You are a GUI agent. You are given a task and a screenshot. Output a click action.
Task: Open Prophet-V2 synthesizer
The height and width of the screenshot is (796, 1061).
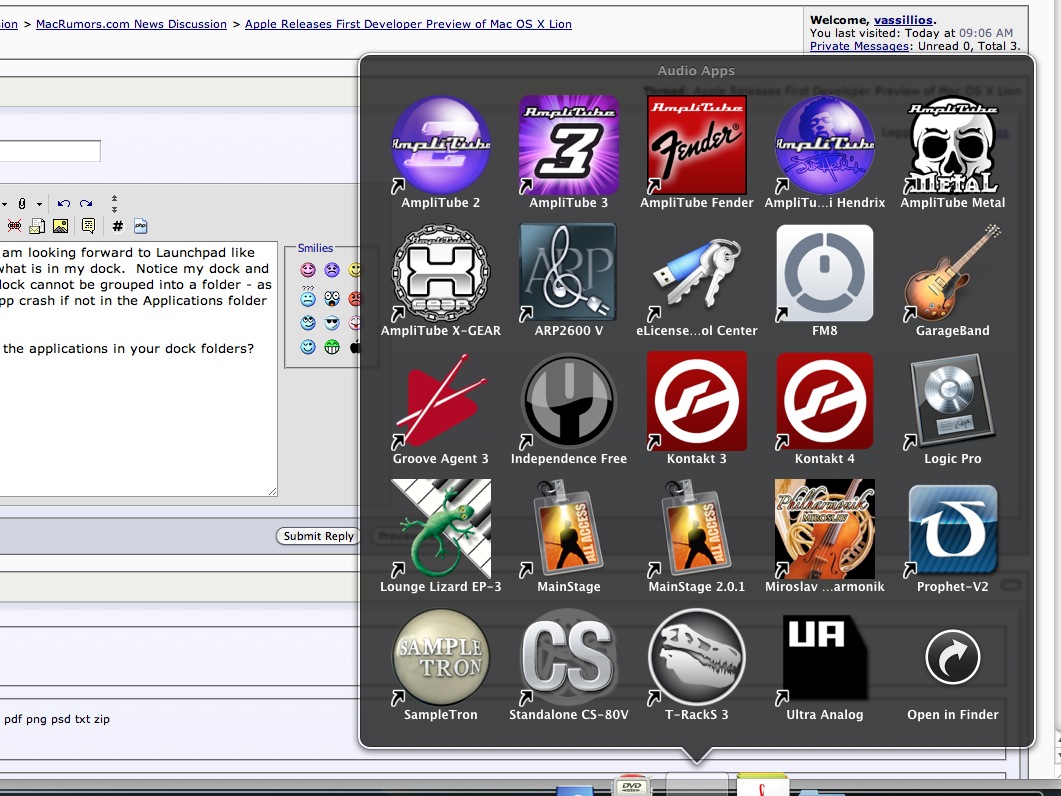[x=952, y=529]
